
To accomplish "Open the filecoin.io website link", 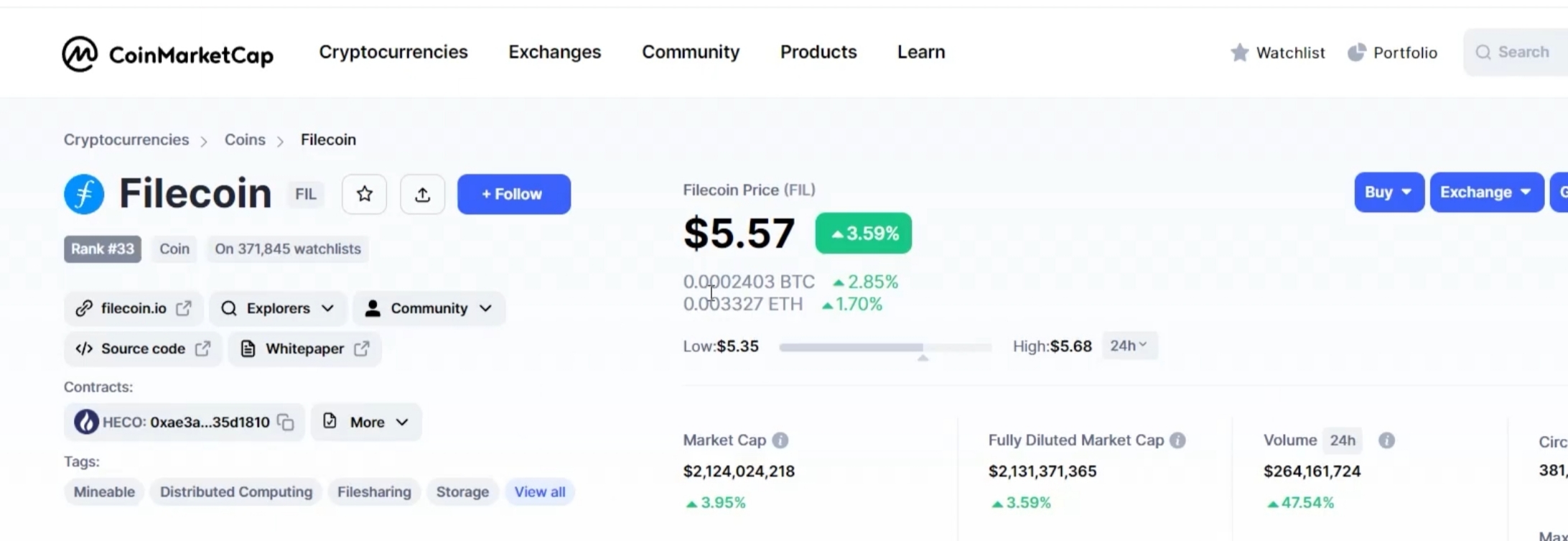I will [x=134, y=308].
